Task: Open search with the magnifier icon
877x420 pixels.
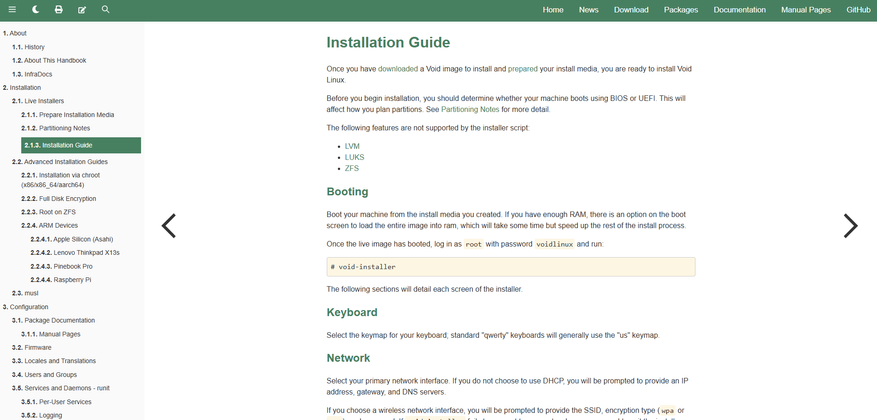Action: click(106, 9)
